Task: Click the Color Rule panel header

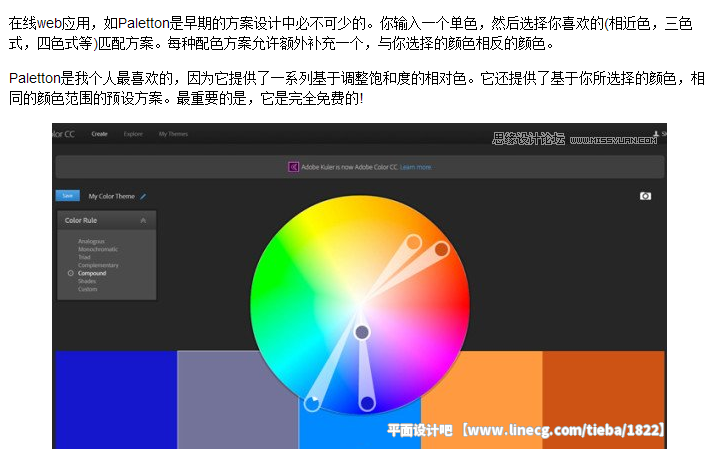Action: [107, 220]
